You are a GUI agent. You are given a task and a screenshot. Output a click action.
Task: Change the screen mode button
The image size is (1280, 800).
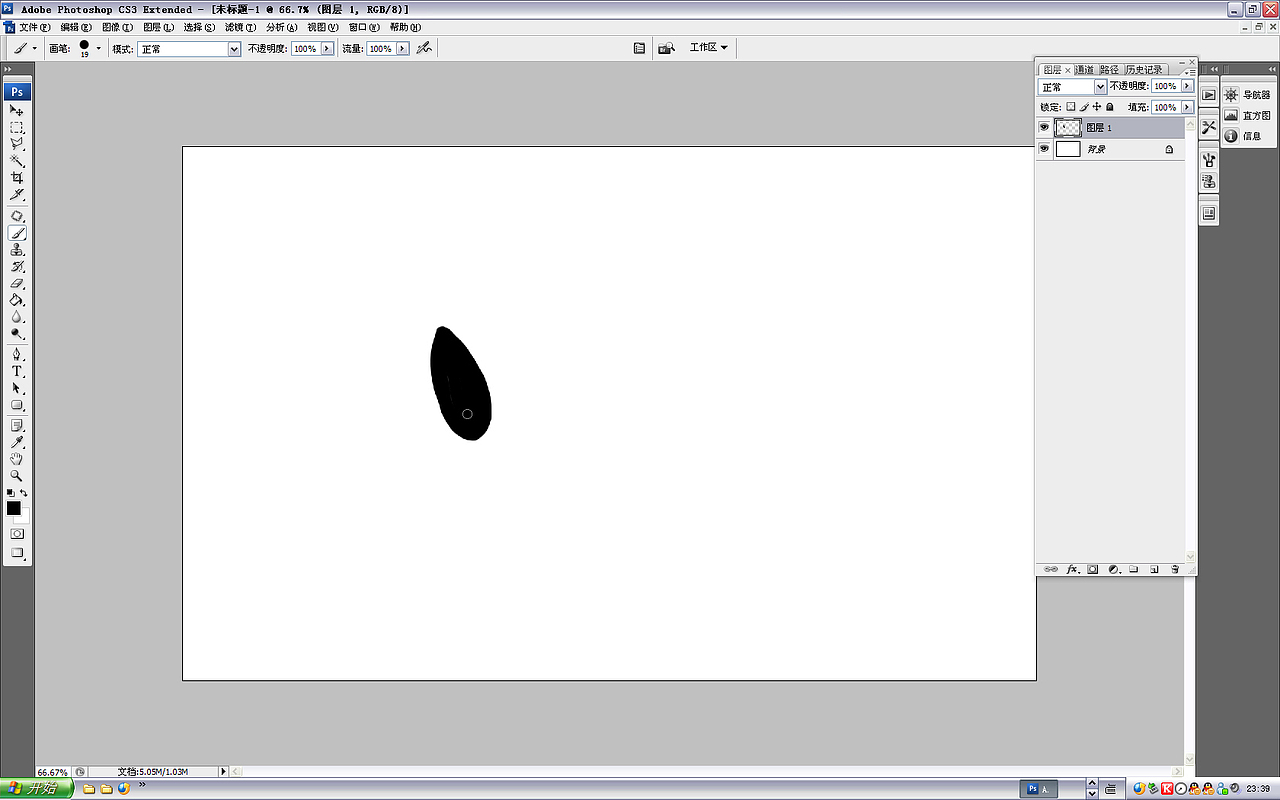click(17, 553)
